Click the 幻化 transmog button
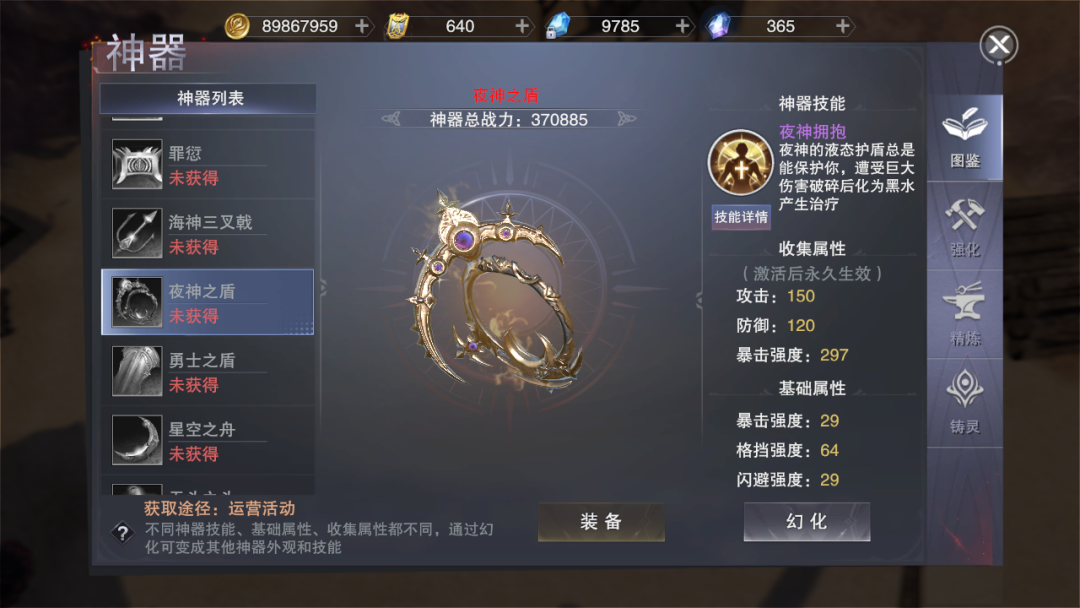Screen dimensions: 1080x608 tap(807, 522)
